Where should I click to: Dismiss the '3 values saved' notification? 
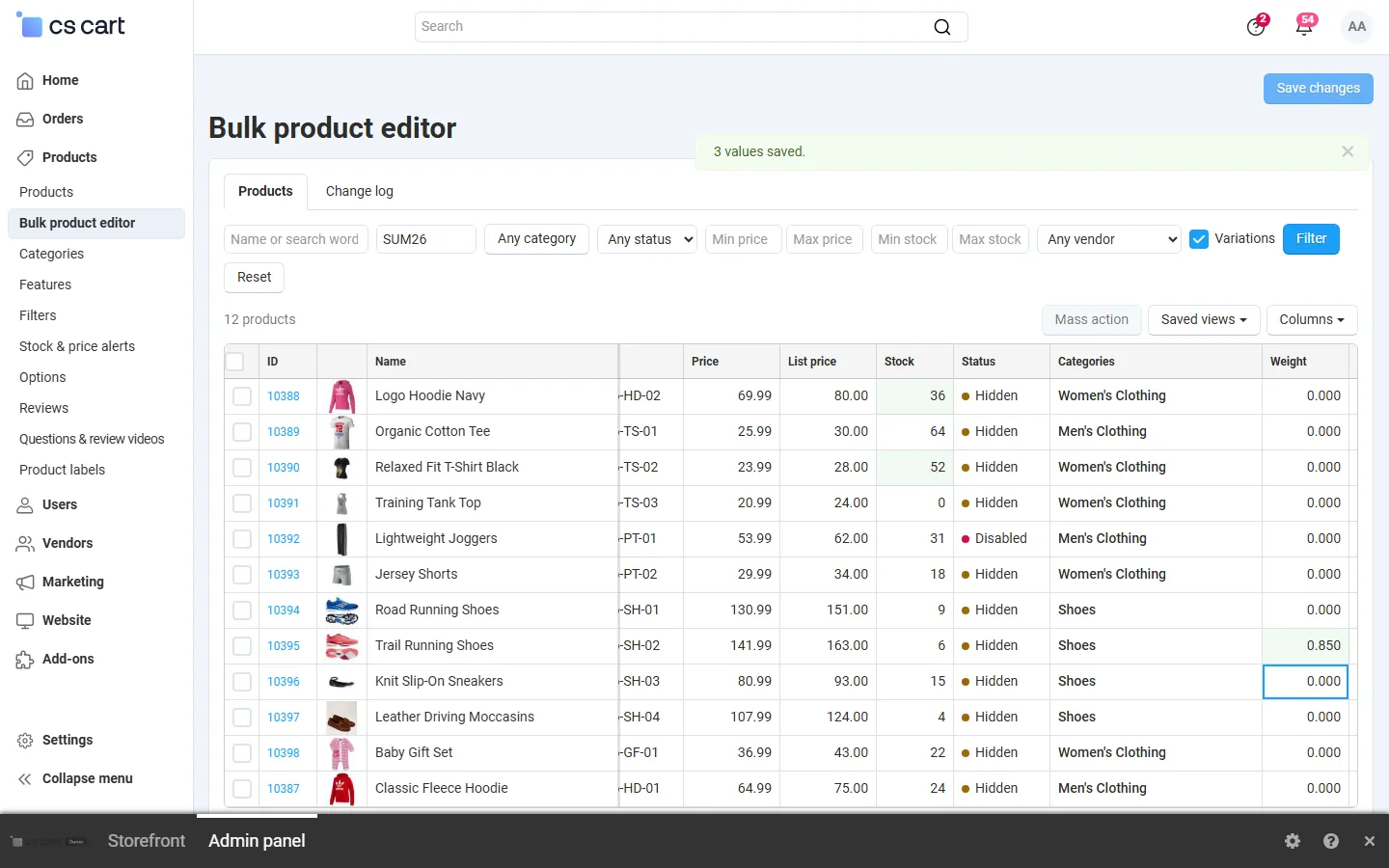coord(1348,151)
